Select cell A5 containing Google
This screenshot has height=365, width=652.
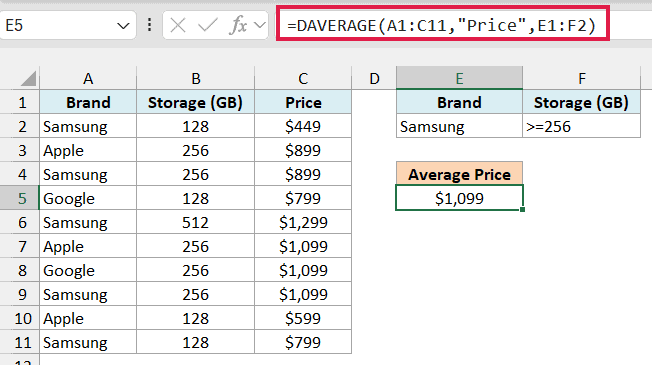(88, 198)
